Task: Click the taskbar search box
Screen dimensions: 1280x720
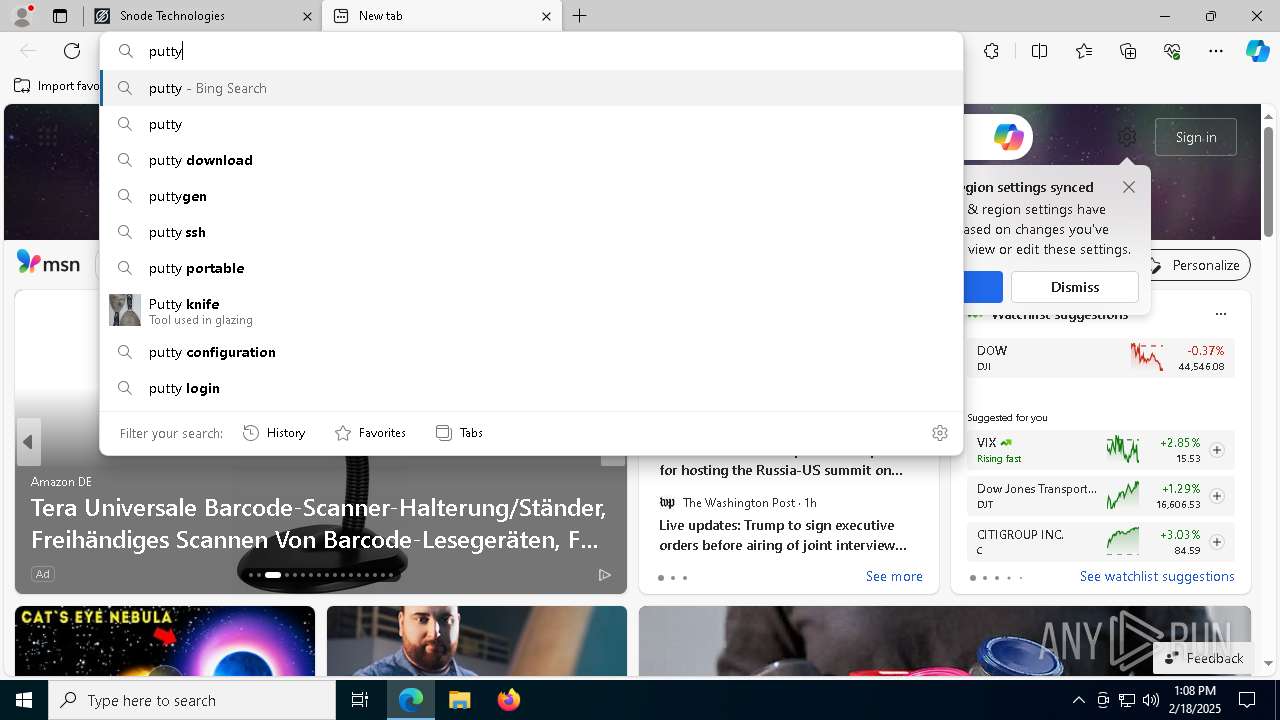Action: pos(192,700)
